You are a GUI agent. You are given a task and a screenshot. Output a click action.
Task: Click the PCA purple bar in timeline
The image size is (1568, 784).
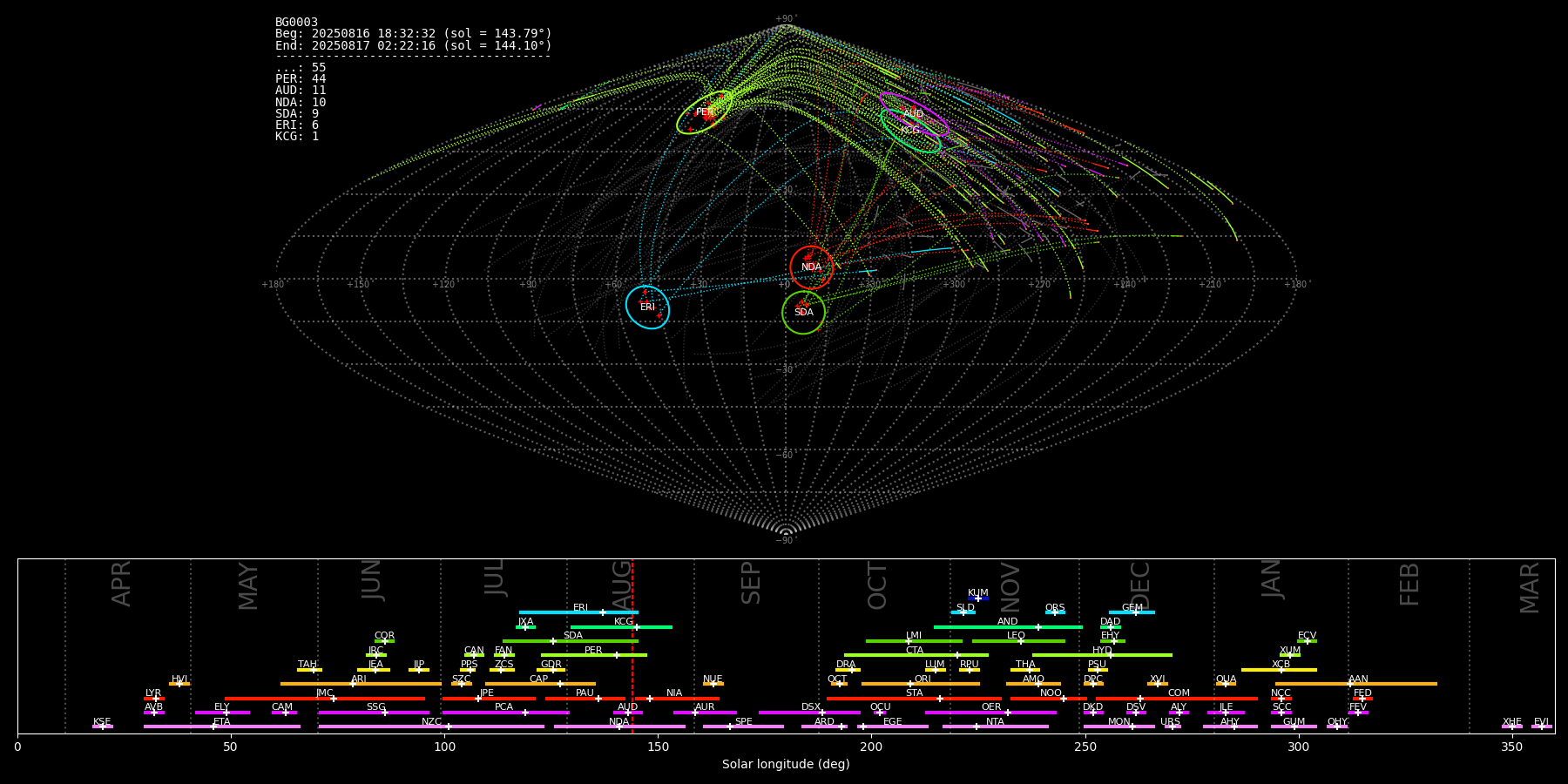pos(505,713)
